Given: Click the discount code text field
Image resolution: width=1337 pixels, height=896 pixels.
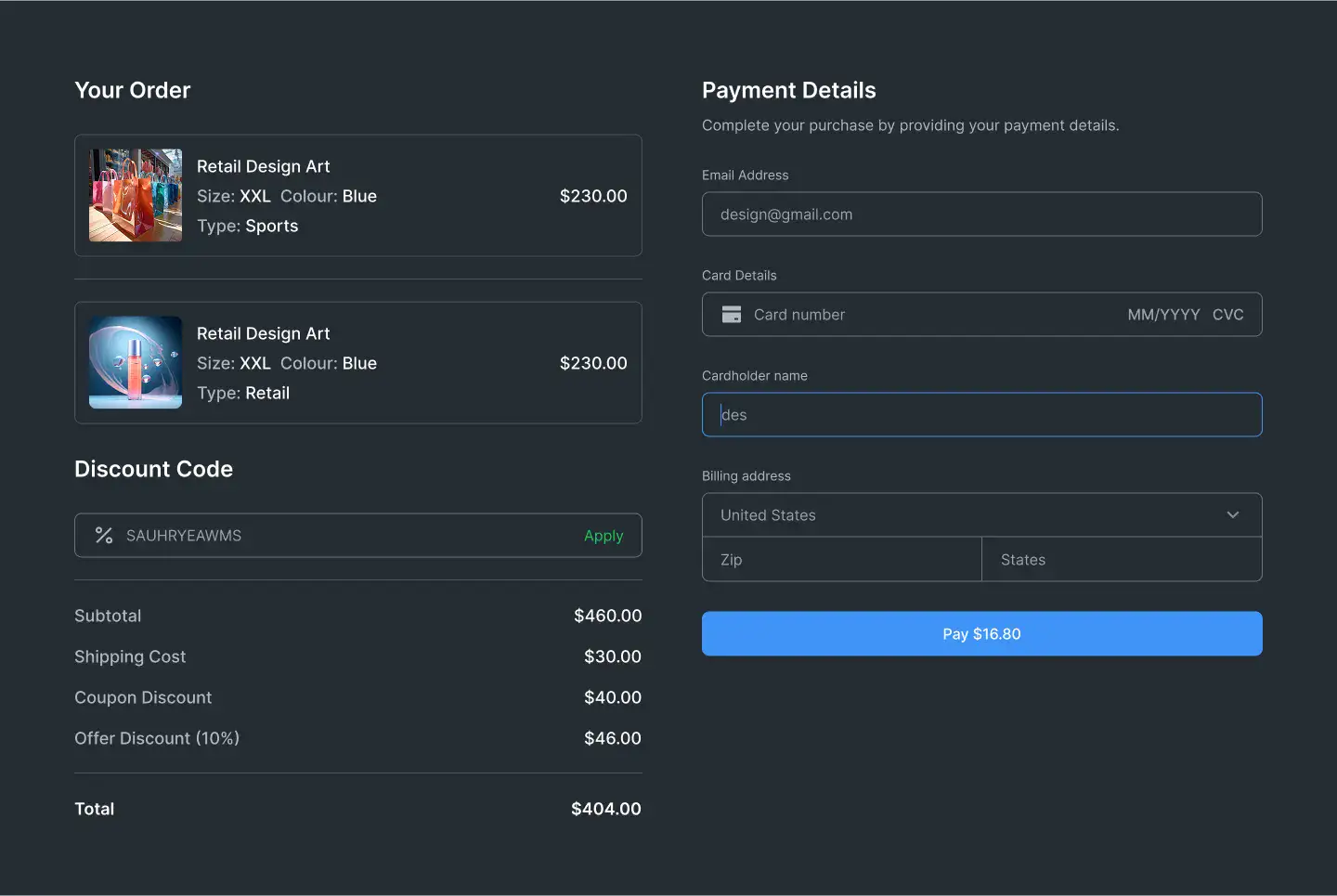Looking at the screenshot, I should [x=344, y=536].
